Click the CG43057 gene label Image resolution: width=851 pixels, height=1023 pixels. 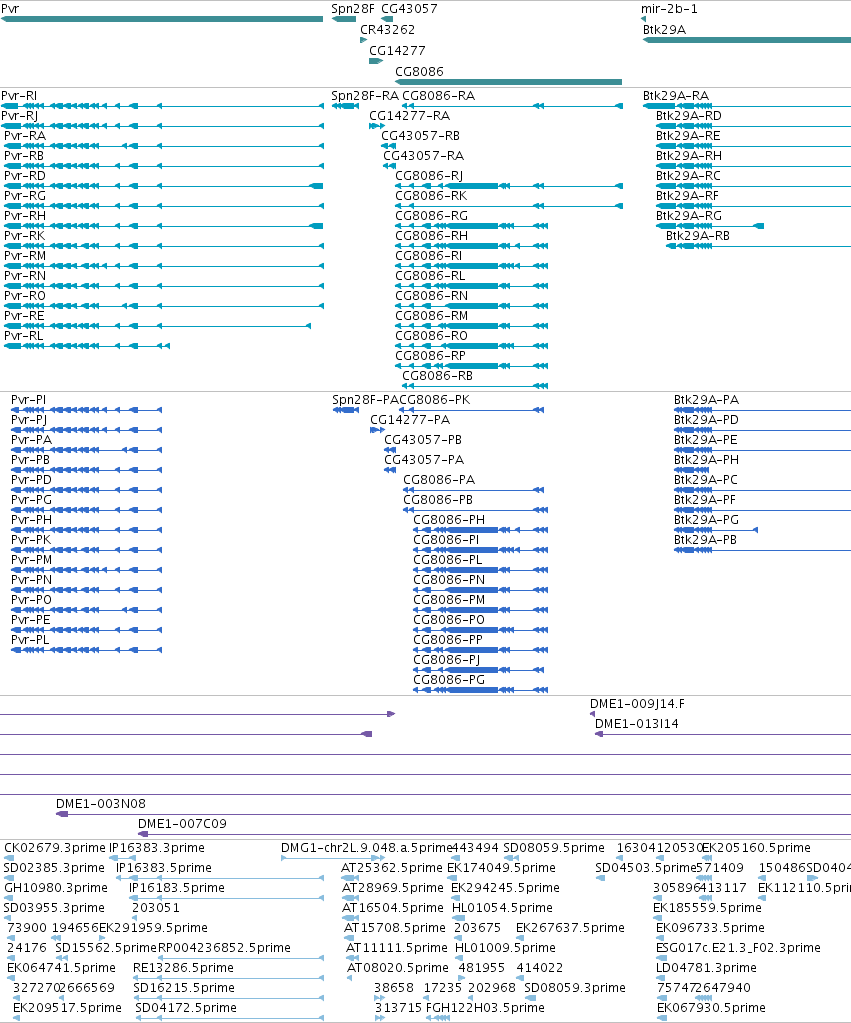[409, 9]
